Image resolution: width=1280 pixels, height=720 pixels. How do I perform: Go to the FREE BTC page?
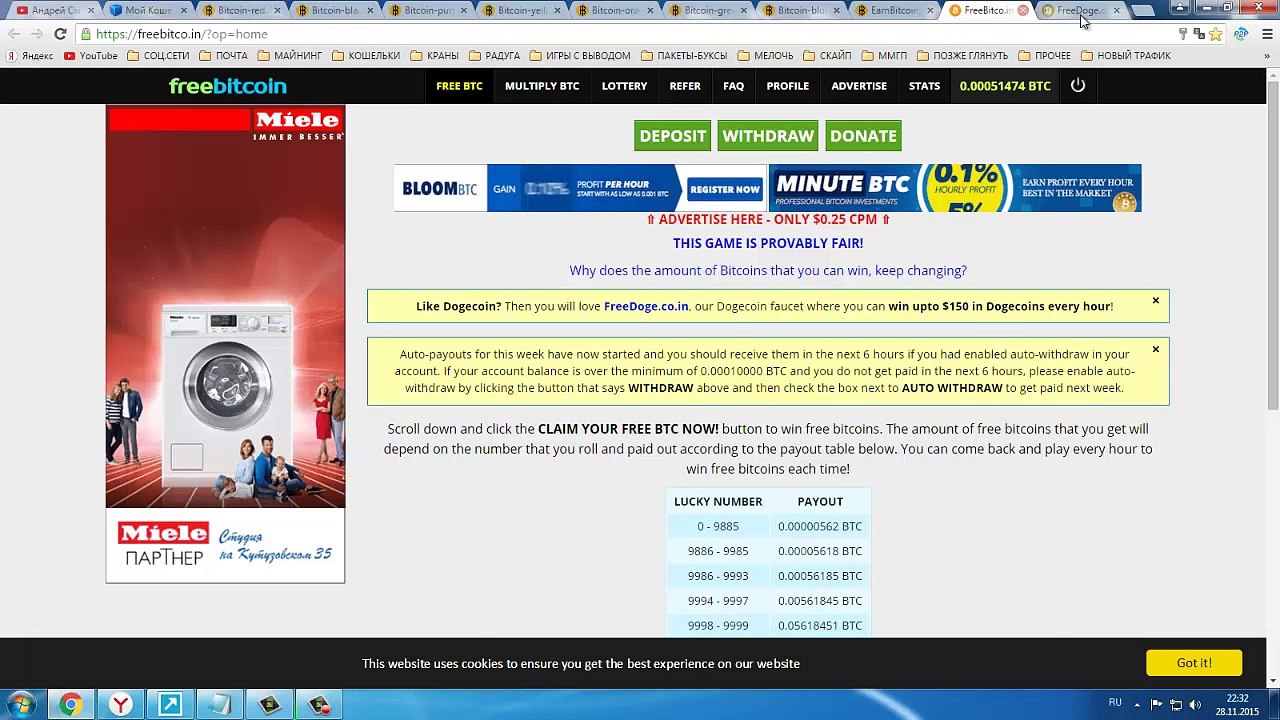(x=459, y=86)
